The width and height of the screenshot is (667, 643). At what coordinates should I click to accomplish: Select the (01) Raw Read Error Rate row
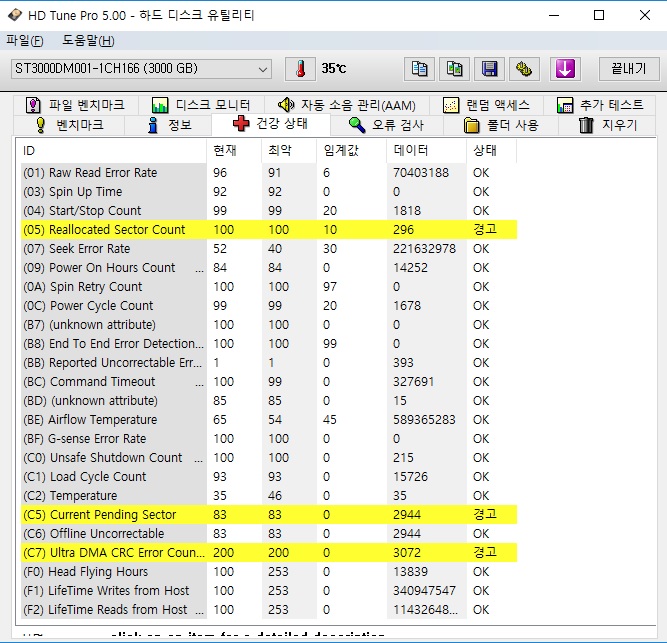coord(269,173)
